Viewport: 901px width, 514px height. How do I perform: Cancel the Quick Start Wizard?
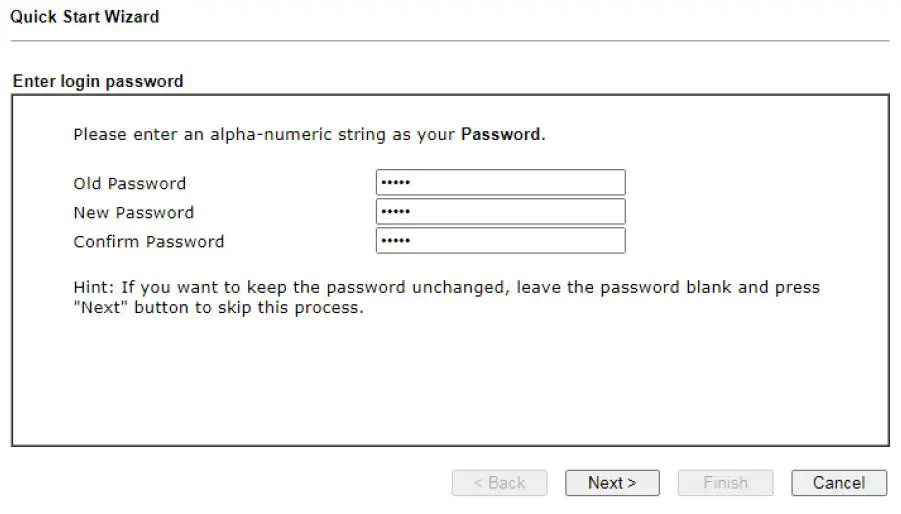click(x=838, y=483)
